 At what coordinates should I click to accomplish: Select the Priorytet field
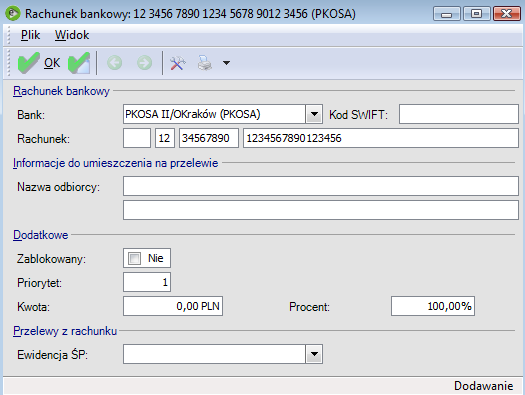pyautogui.click(x=147, y=282)
